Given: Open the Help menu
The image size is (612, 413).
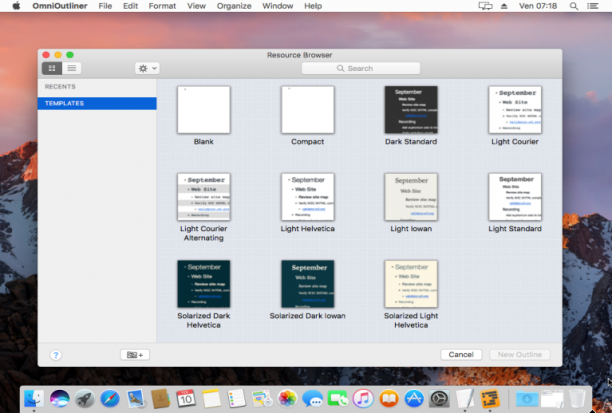Looking at the screenshot, I should (x=313, y=6).
